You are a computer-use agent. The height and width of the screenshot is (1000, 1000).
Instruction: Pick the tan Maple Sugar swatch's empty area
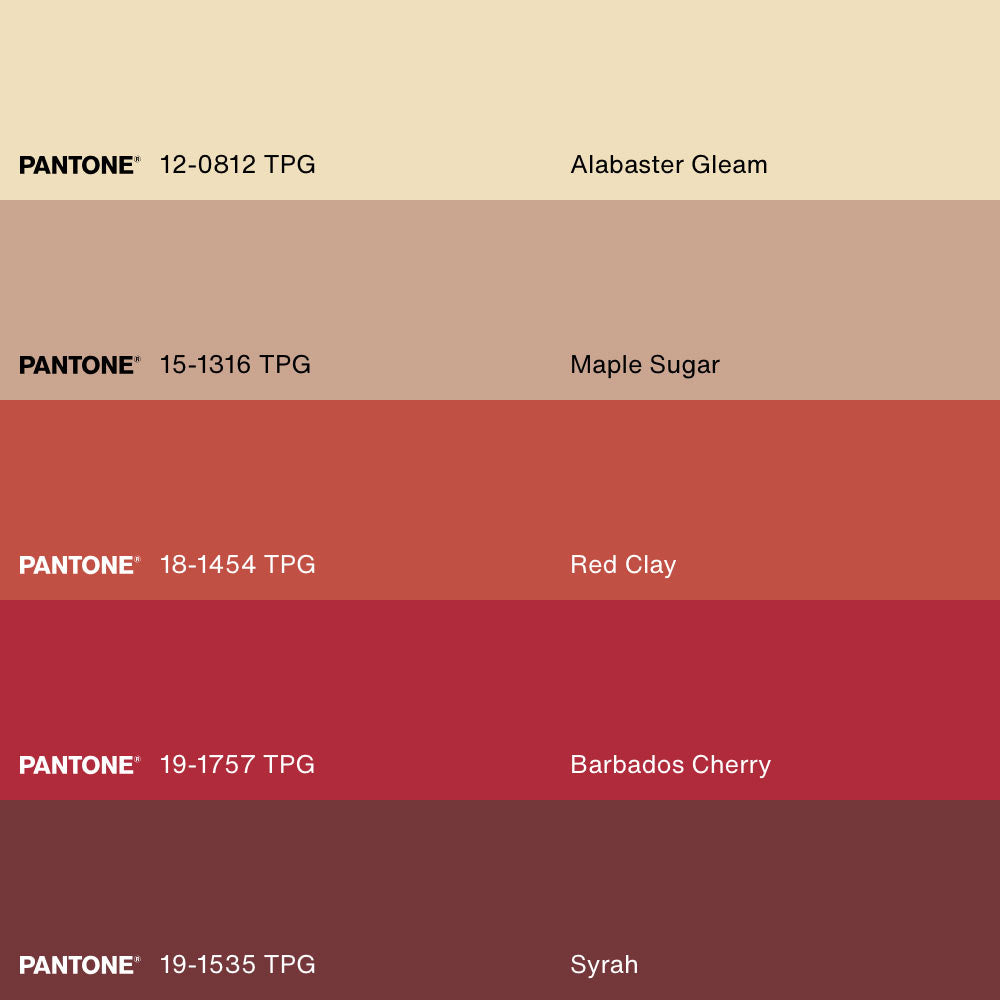pos(500,270)
